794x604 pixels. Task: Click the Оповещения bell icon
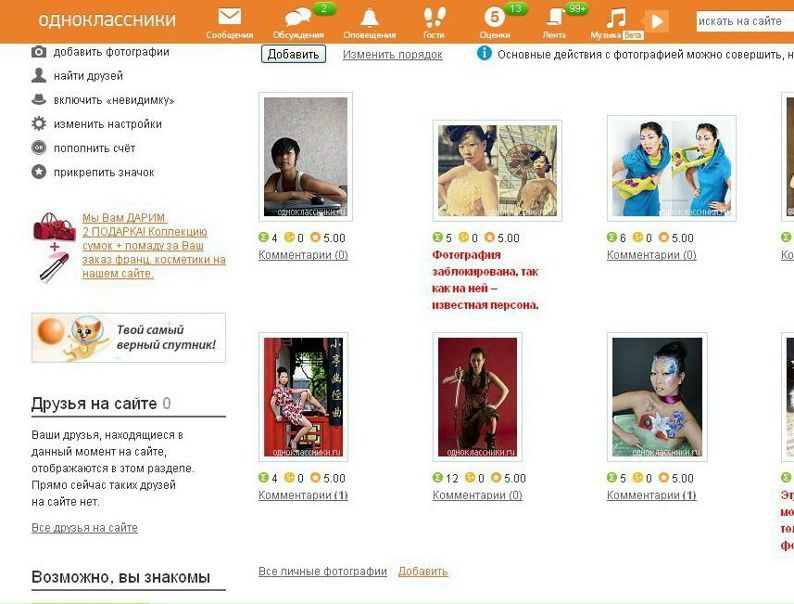coord(369,18)
